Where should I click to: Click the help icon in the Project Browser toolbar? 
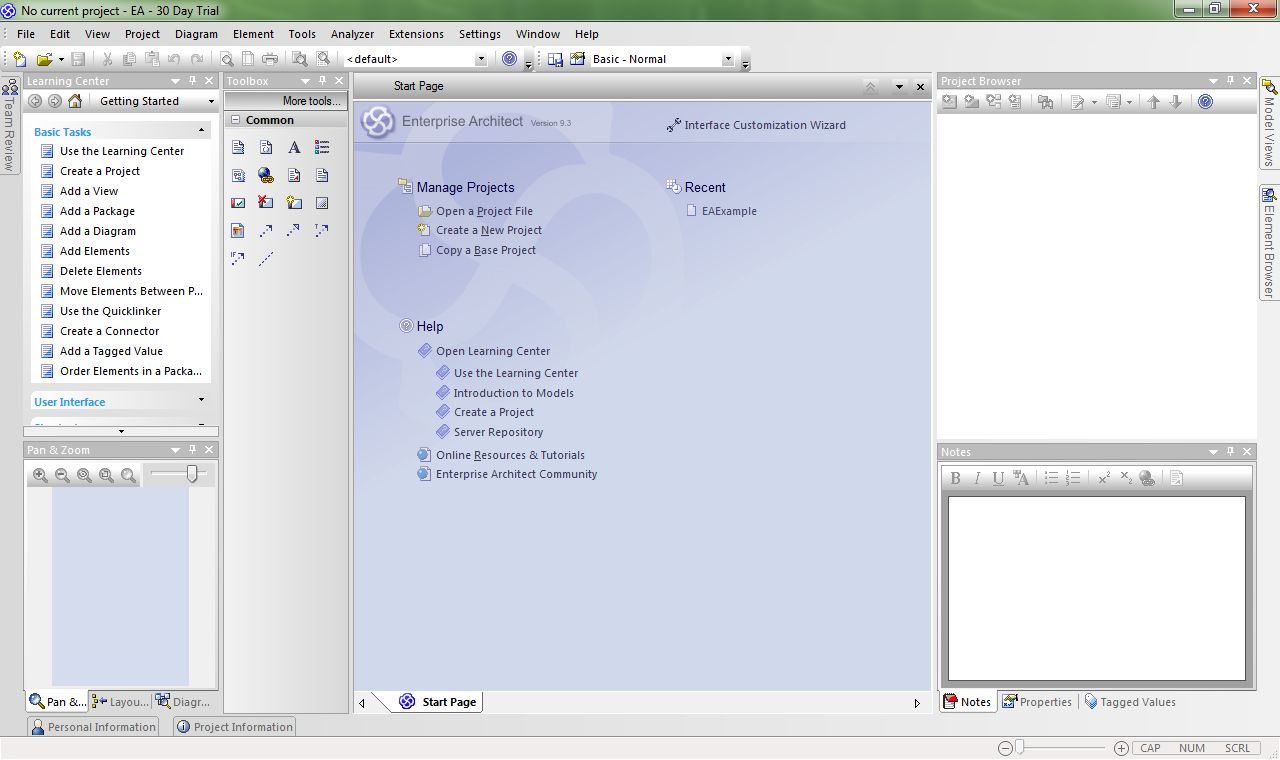pyautogui.click(x=1205, y=102)
